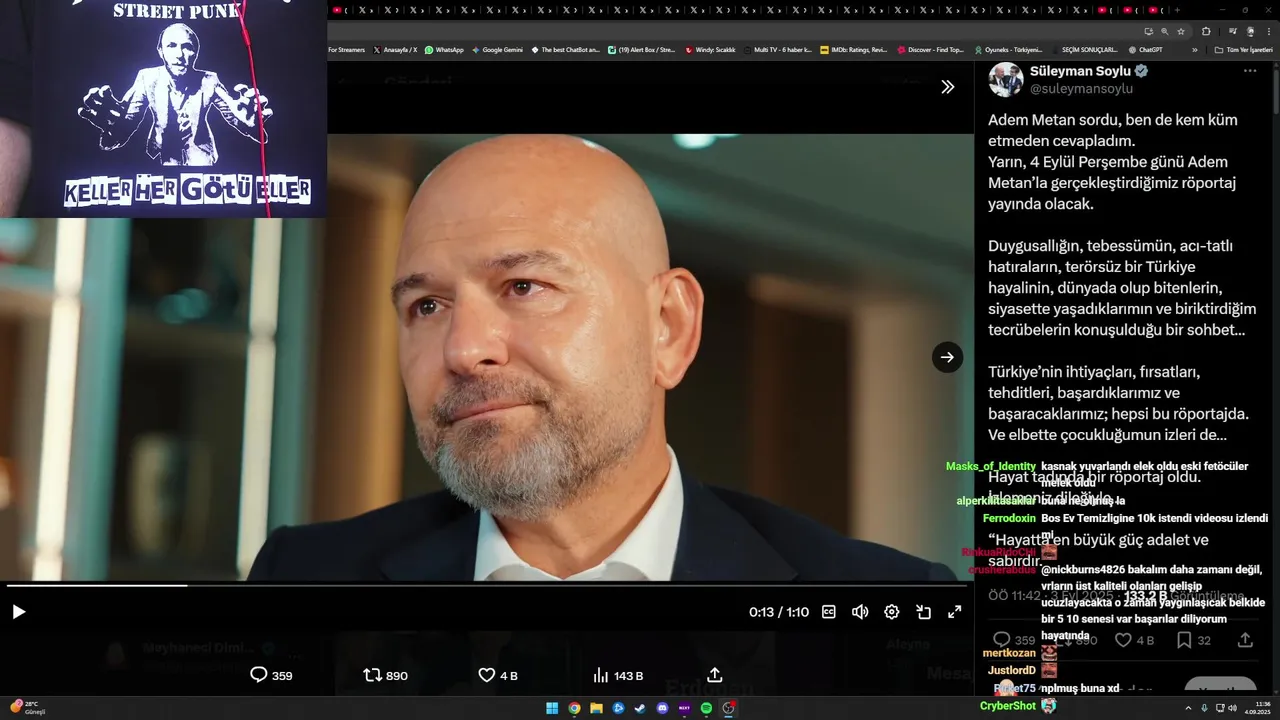Open the Anasayfa / X bookmark
The height and width of the screenshot is (720, 1280).
point(395,49)
